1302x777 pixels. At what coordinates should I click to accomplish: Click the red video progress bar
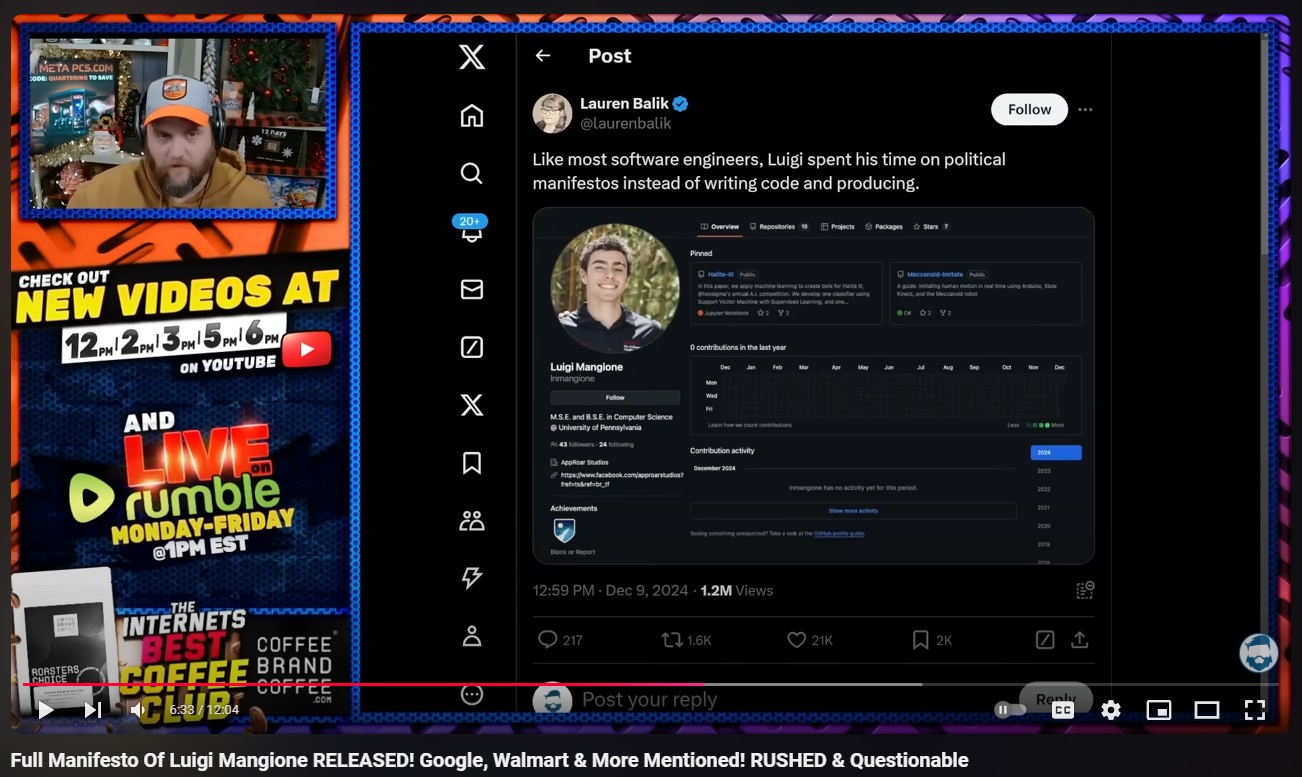click(360, 684)
